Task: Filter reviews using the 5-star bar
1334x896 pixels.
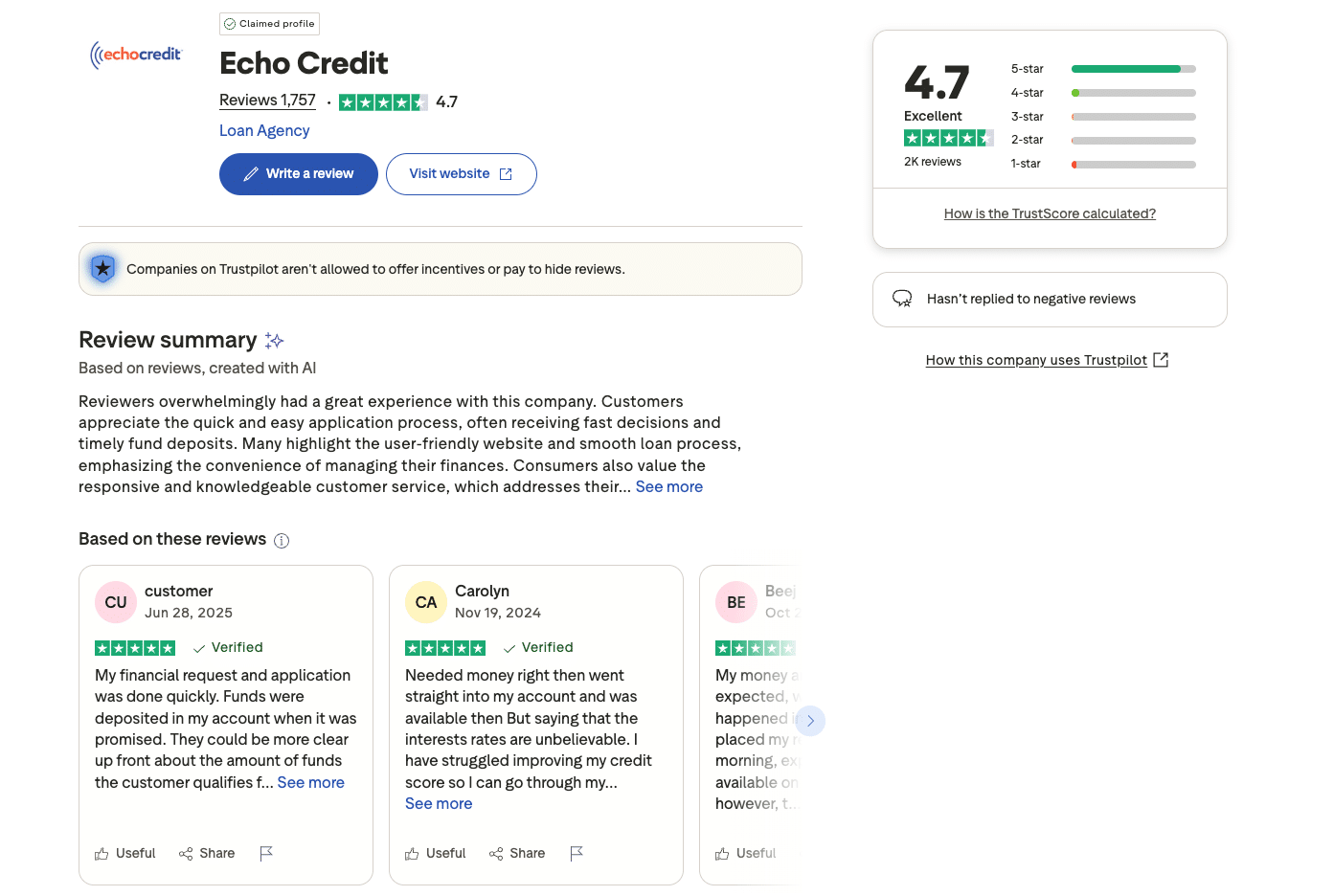Action: [x=1133, y=69]
